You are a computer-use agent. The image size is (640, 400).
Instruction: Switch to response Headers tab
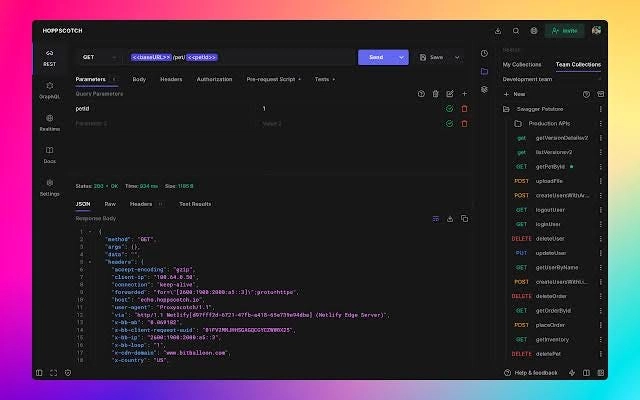141,204
